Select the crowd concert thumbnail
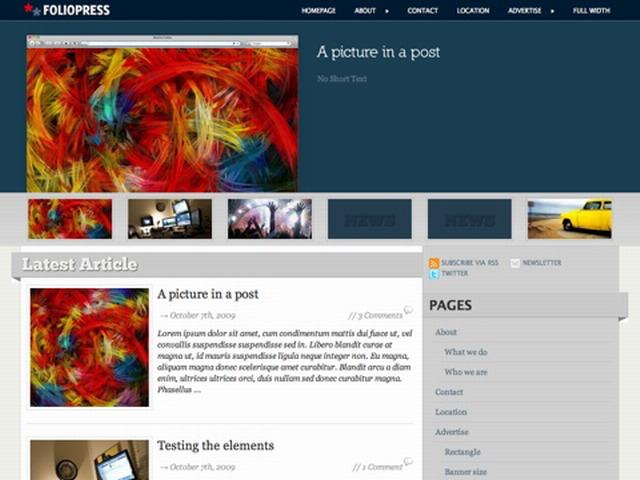 click(270, 219)
